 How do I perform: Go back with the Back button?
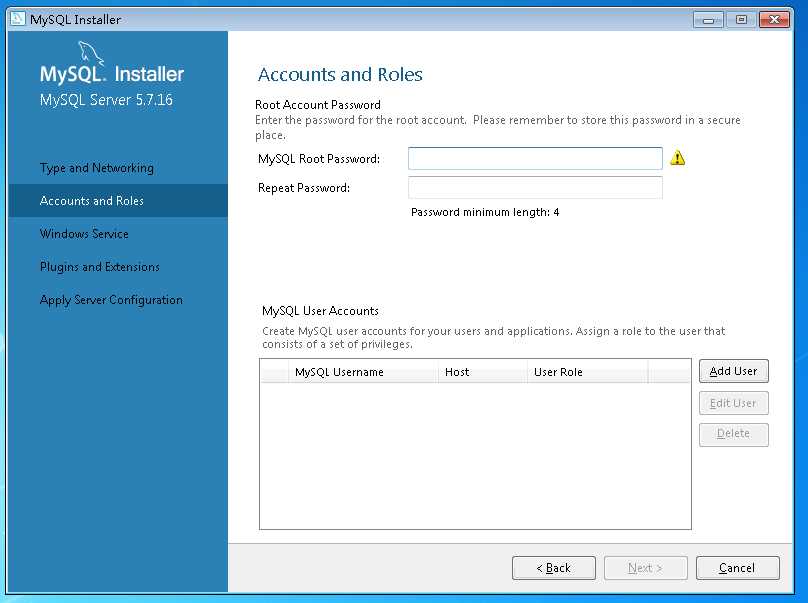click(x=553, y=568)
